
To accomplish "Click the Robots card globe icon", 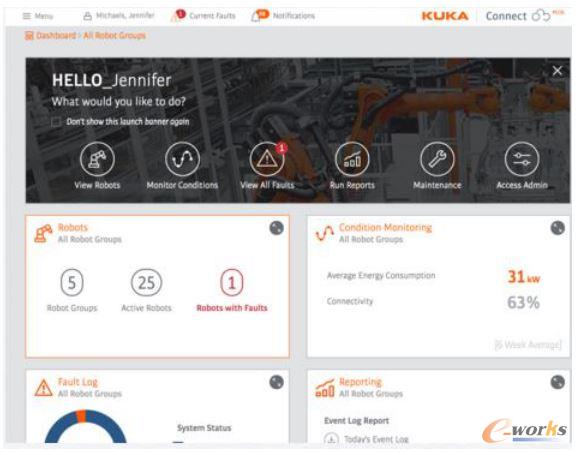I will click(x=276, y=228).
